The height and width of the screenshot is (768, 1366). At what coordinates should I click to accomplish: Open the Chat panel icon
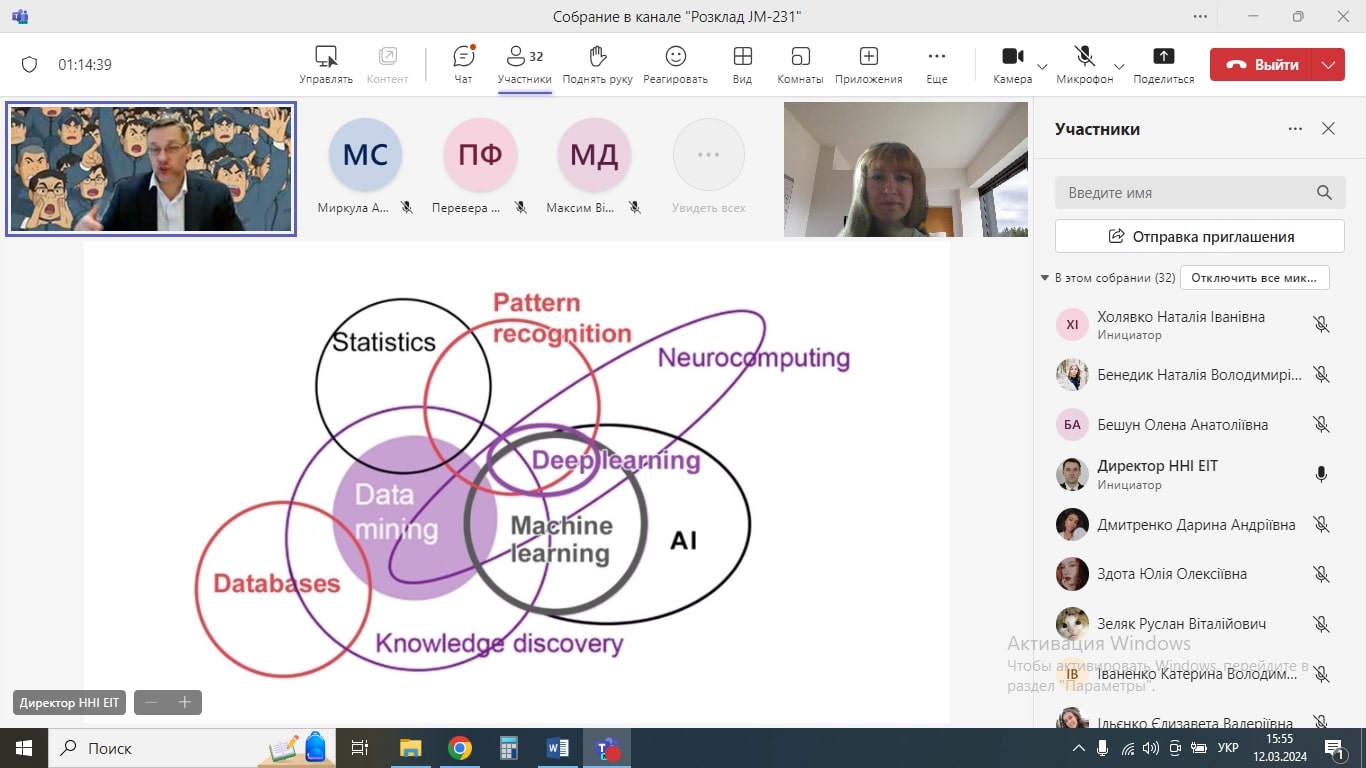[463, 57]
